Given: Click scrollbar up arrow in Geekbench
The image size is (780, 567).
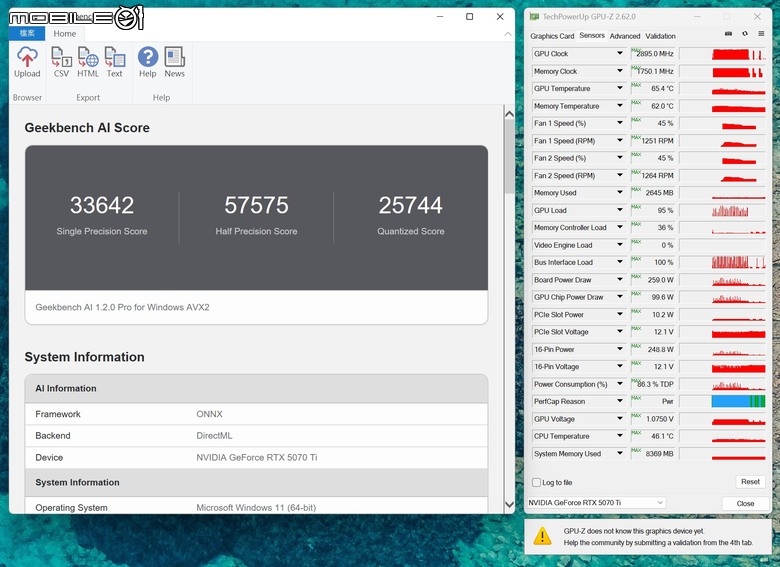Looking at the screenshot, I should [509, 114].
